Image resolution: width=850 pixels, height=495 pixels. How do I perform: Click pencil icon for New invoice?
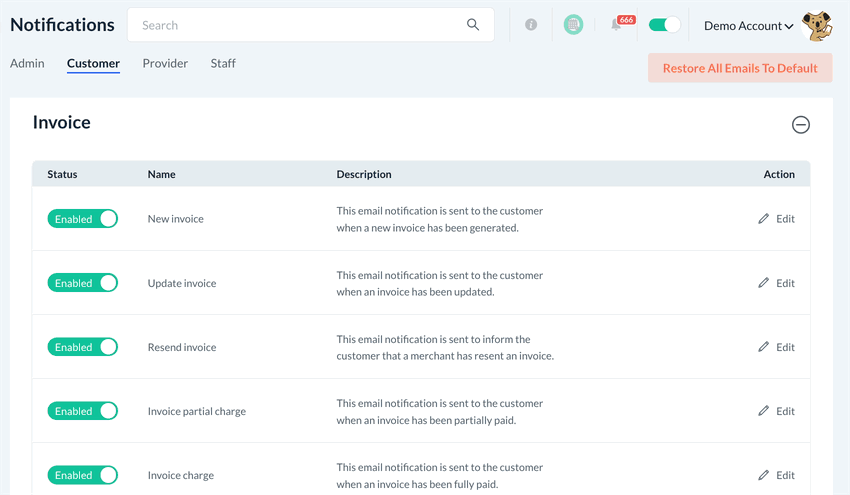(x=764, y=219)
